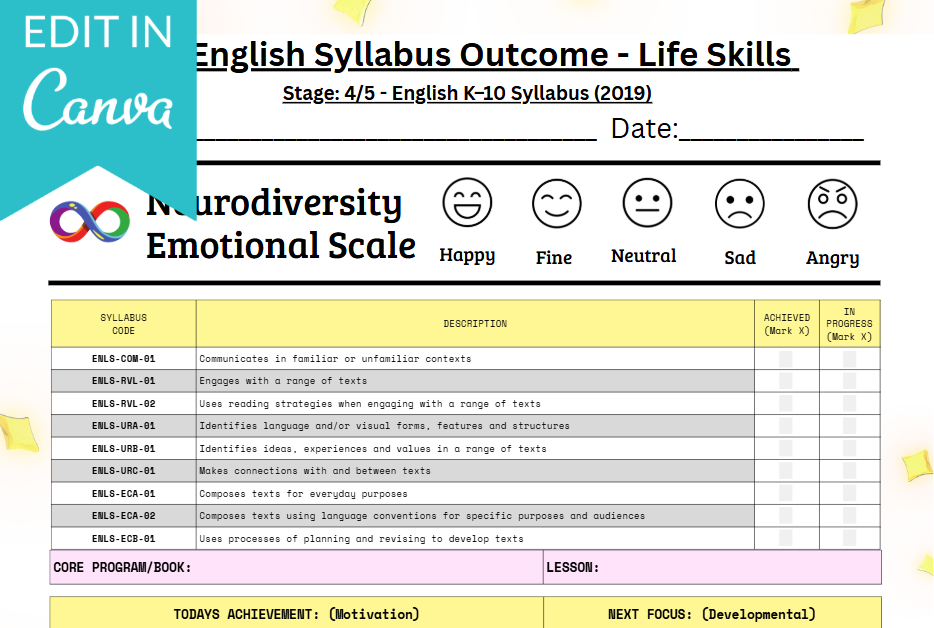Click 'Identifies ideas, experiences and values' description
The height and width of the screenshot is (628, 934).
373,448
